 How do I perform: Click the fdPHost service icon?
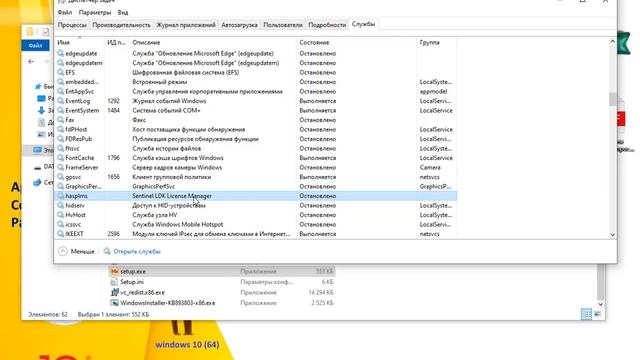[x=60, y=129]
